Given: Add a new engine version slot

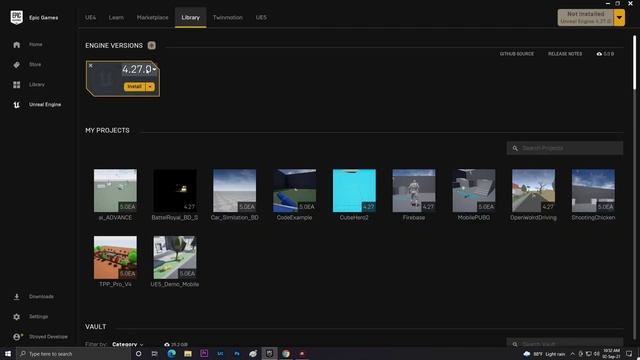Looking at the screenshot, I should coord(151,45).
